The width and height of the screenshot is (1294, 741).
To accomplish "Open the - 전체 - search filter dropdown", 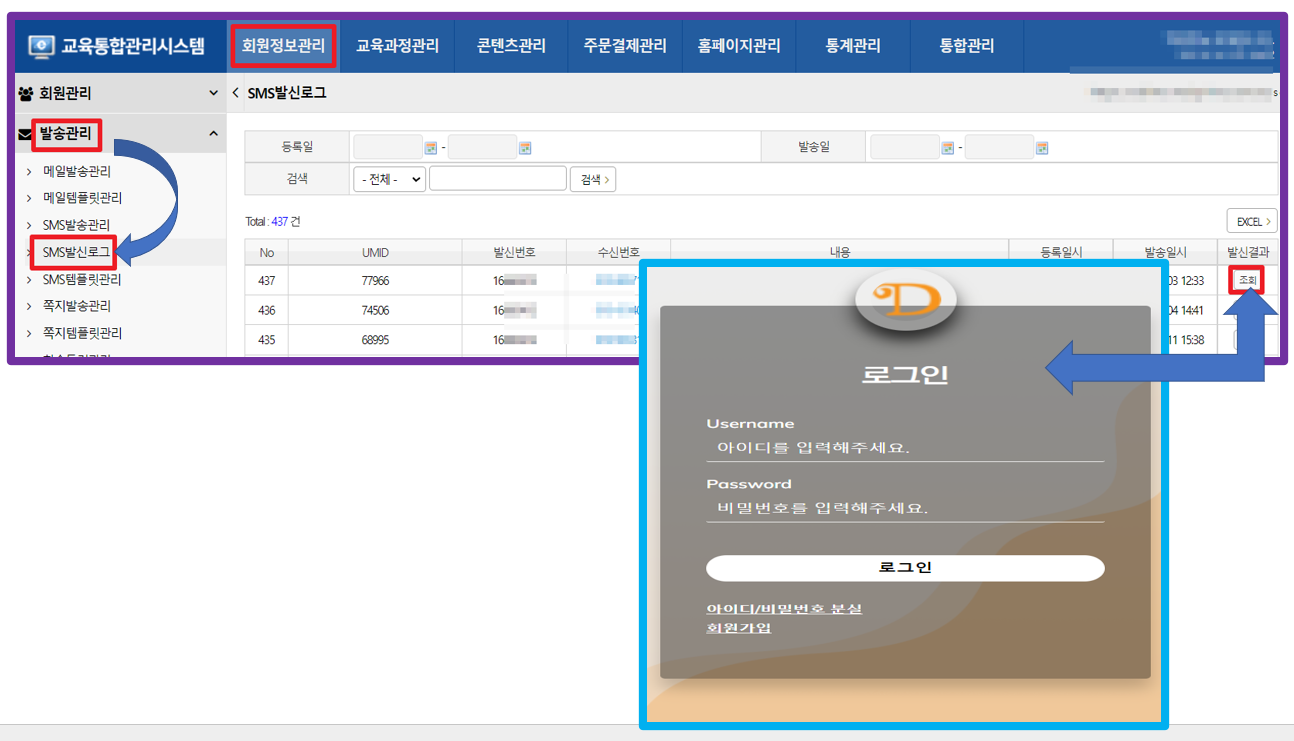I will (x=389, y=179).
